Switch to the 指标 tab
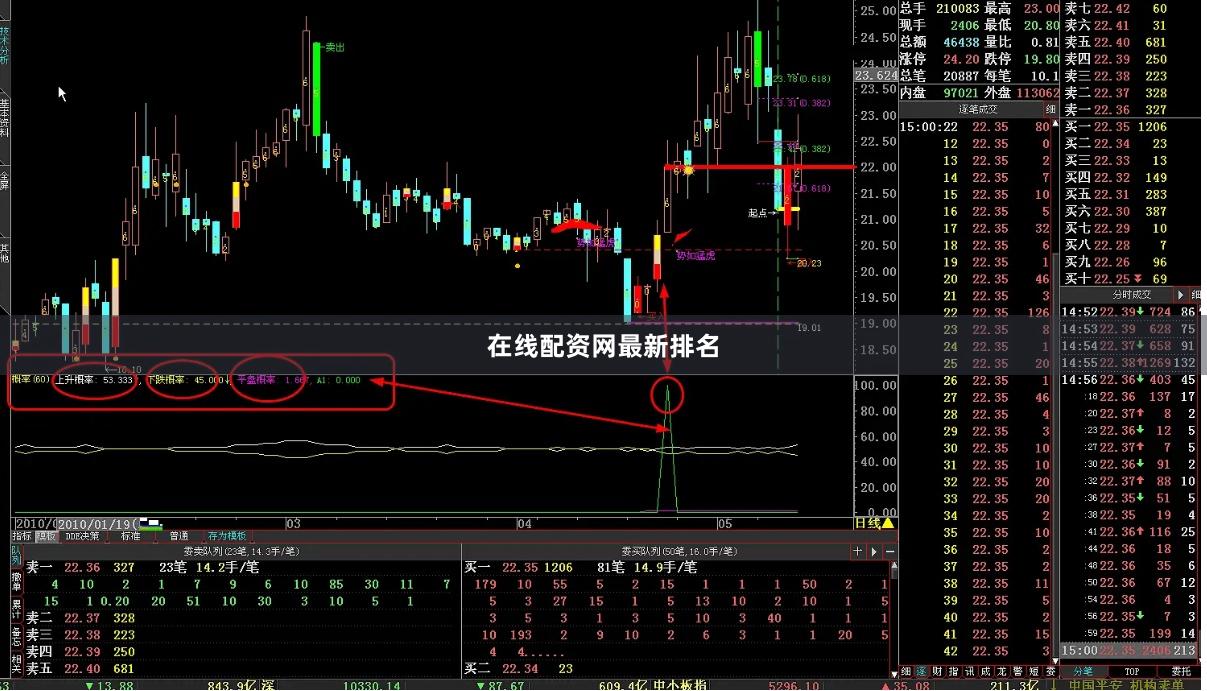This screenshot has height=691, width=1207. [x=21, y=536]
